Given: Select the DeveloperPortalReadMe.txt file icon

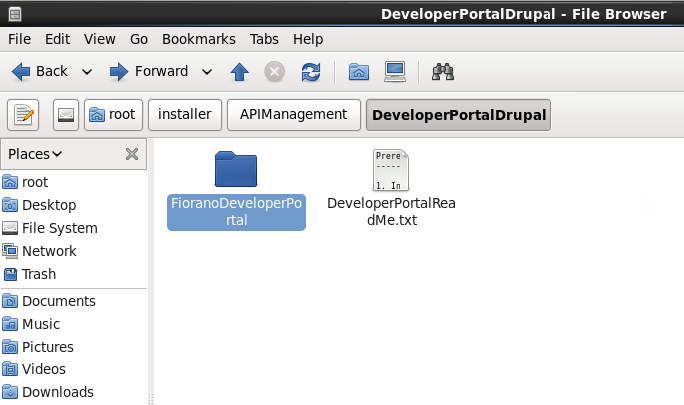Looking at the screenshot, I should point(391,170).
